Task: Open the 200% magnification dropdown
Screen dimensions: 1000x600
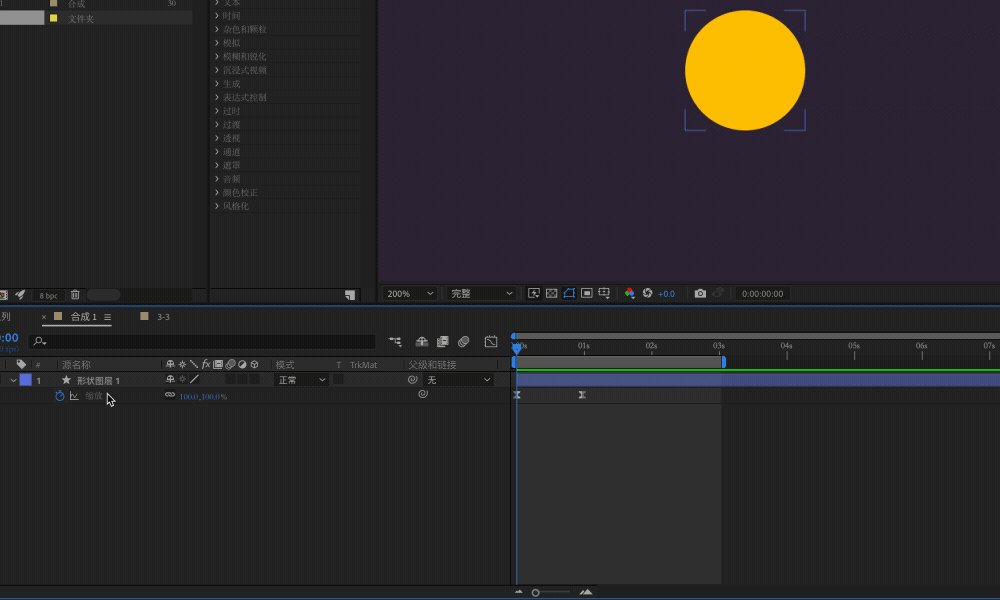Action: click(410, 294)
